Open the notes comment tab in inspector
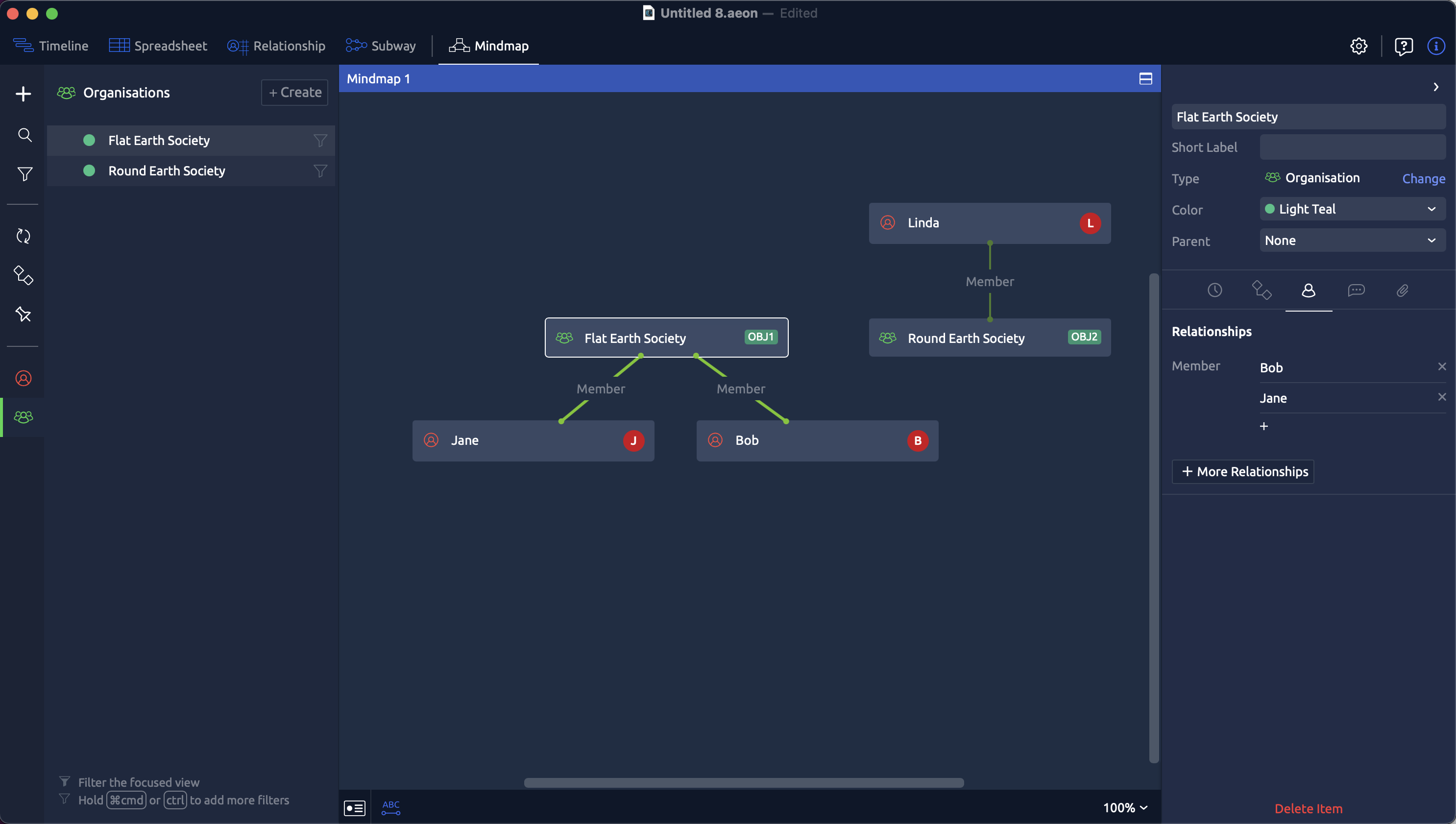The image size is (1456, 824). tap(1356, 291)
